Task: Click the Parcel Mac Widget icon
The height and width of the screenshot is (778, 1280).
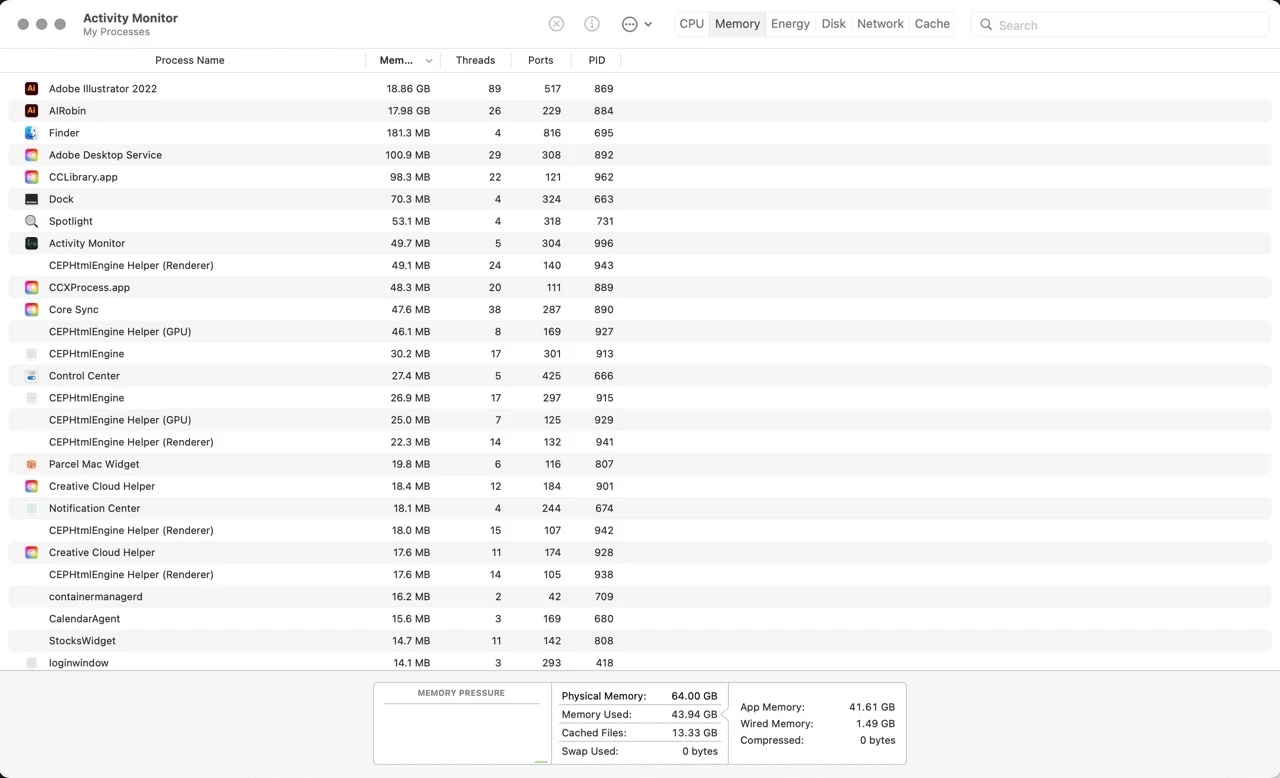Action: [x=31, y=464]
